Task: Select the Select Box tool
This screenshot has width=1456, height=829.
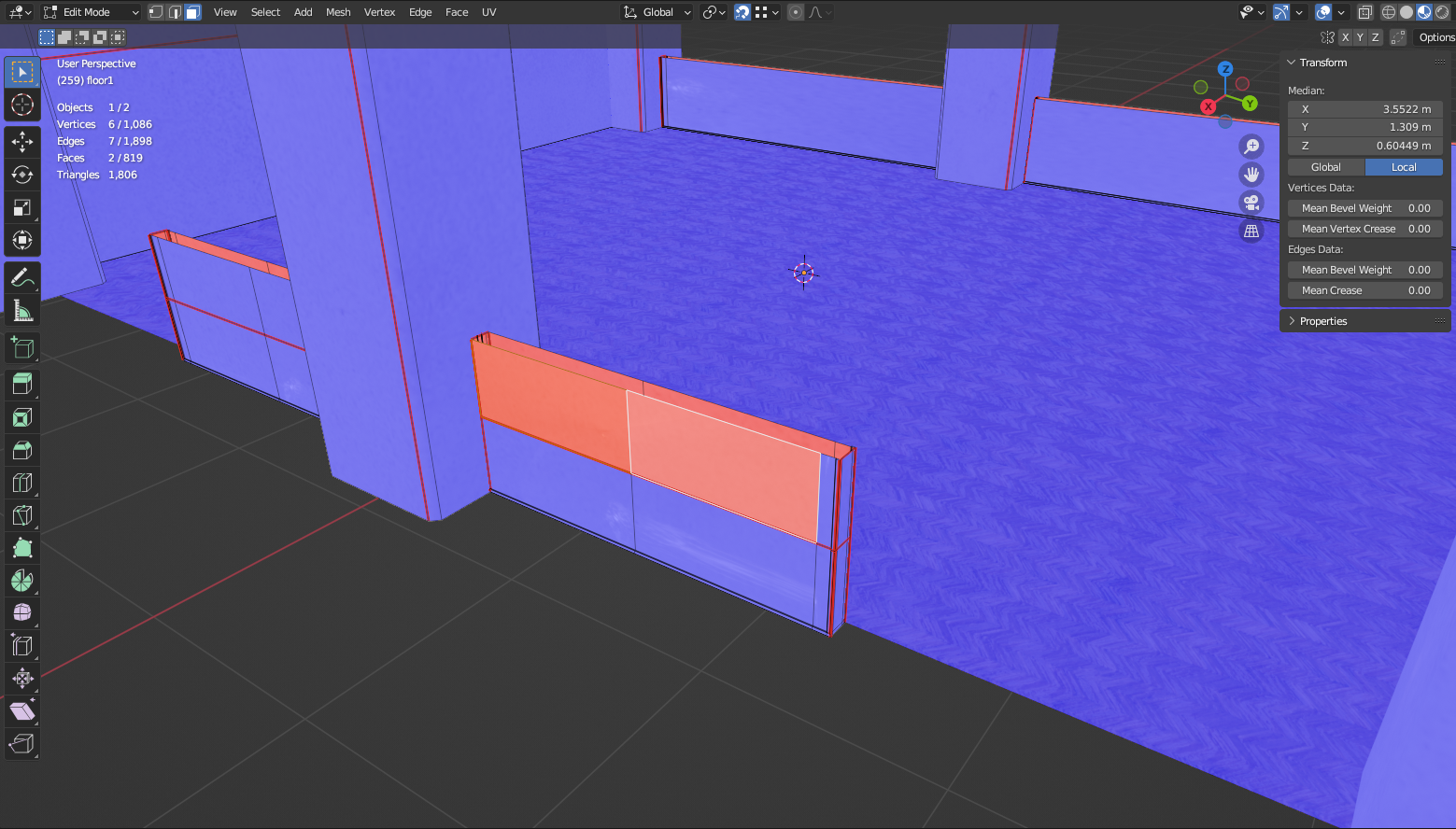Action: pyautogui.click(x=22, y=72)
